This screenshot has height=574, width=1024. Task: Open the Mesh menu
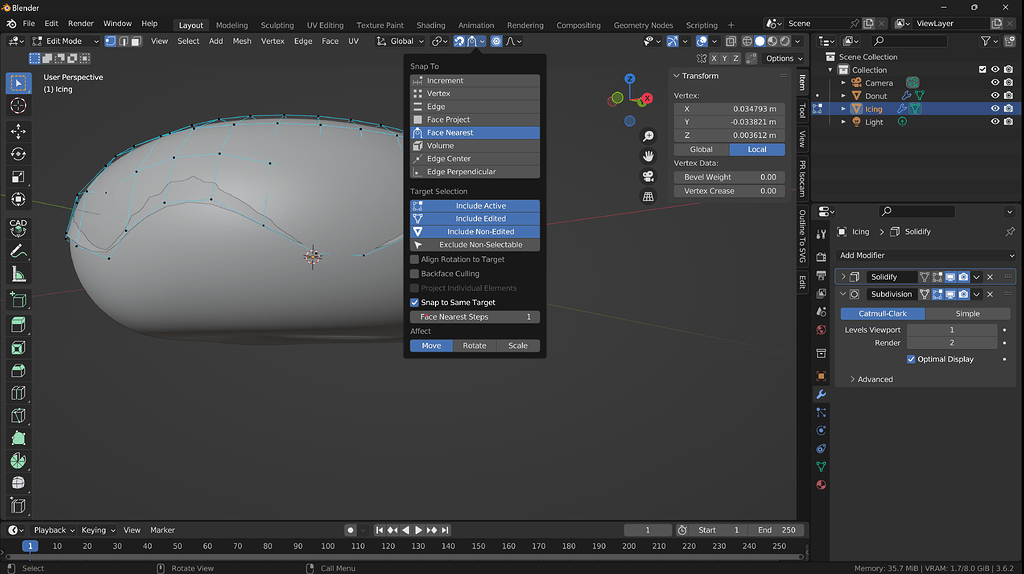(x=242, y=41)
